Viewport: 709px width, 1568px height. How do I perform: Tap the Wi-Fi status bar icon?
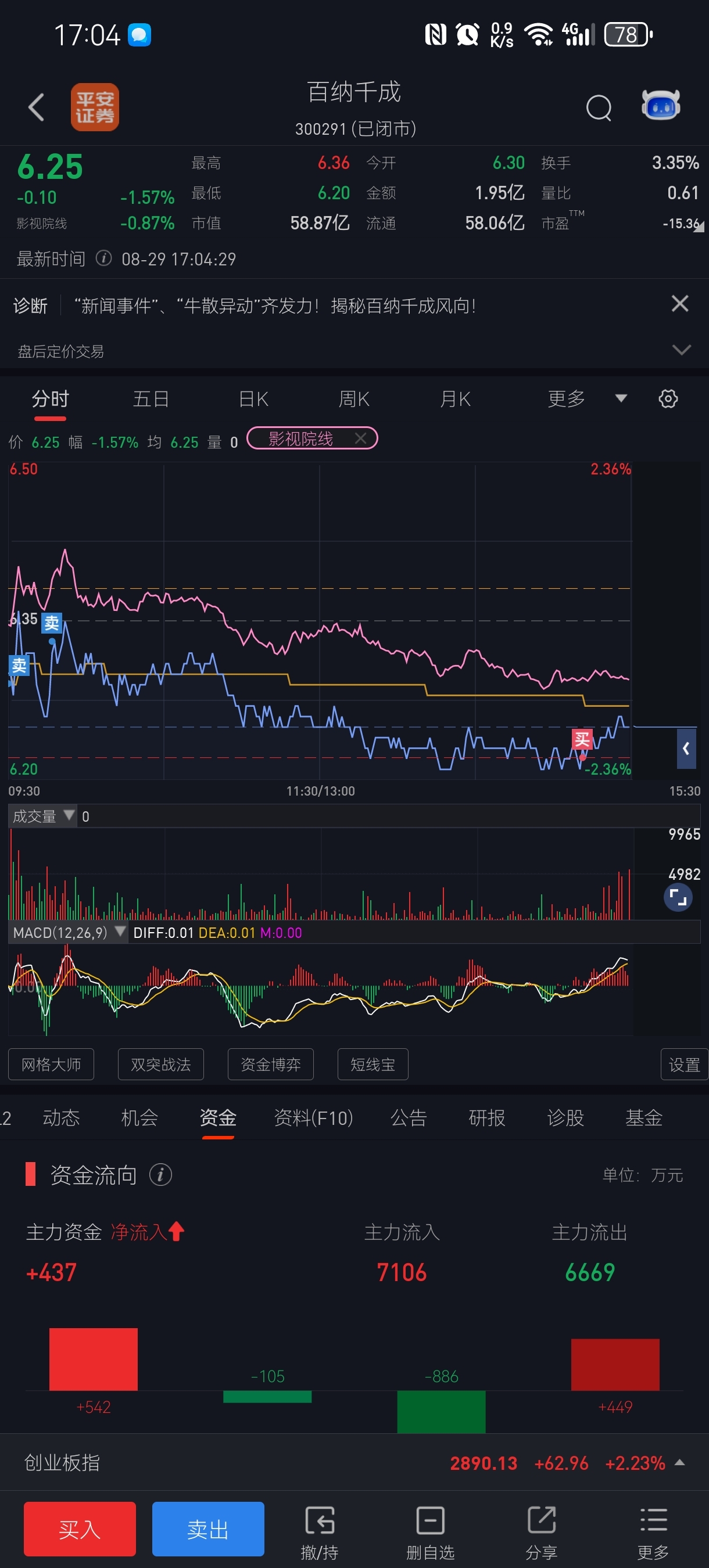point(539,34)
